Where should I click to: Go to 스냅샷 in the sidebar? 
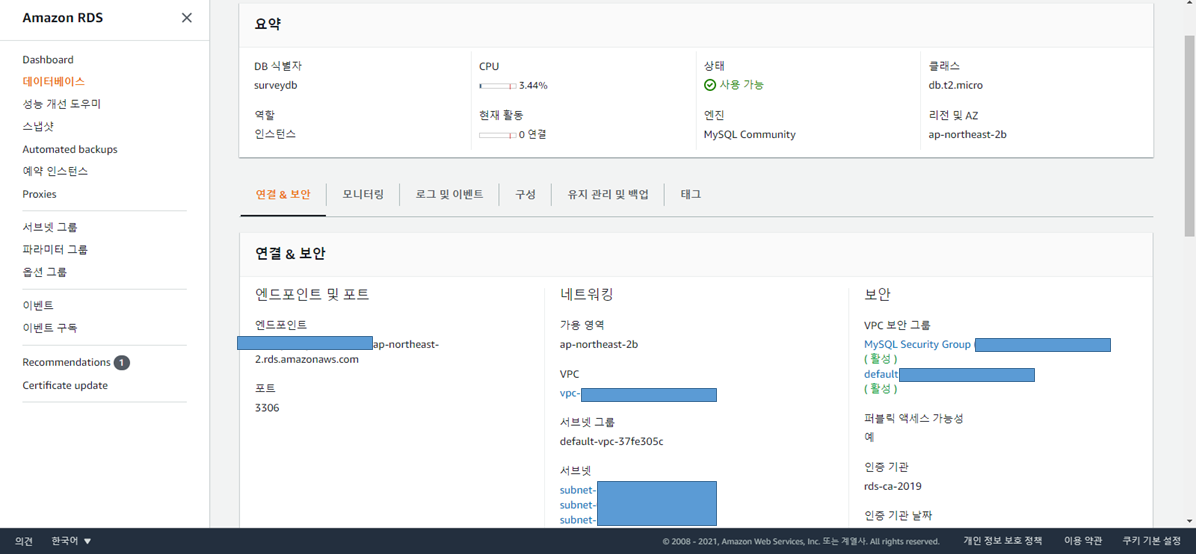pos(38,127)
